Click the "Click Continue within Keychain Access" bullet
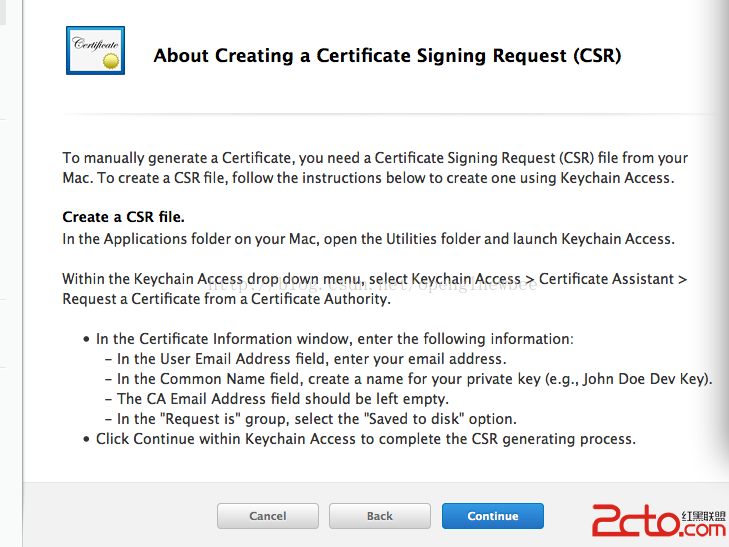Viewport: 729px width, 547px height. pos(365,439)
